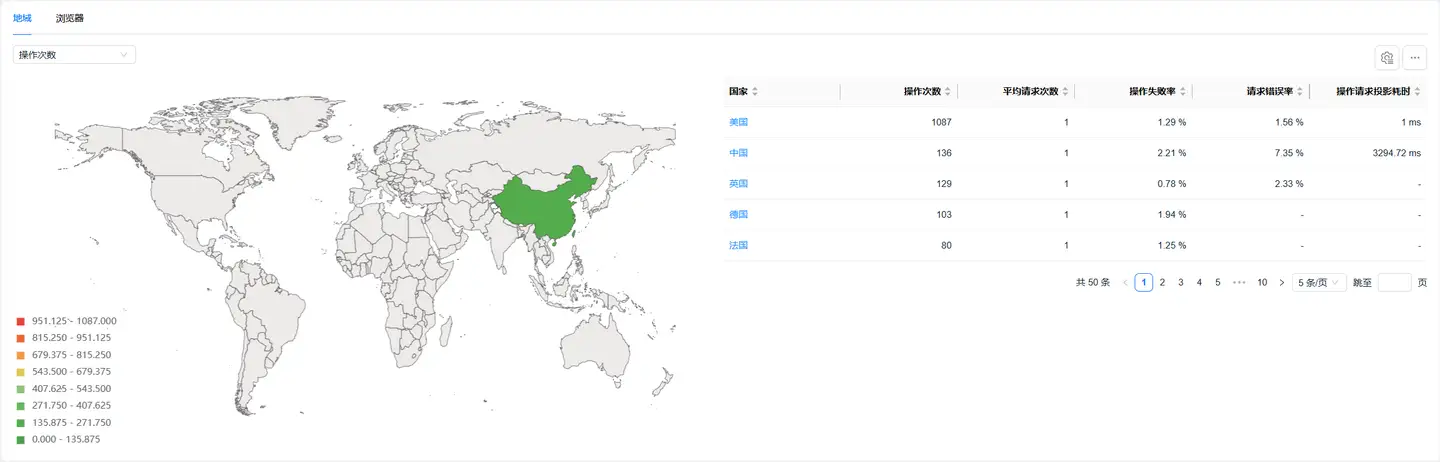Toggle the yellow 543.500 - 679.375 legend swatch
1440x462 pixels.
(20, 371)
